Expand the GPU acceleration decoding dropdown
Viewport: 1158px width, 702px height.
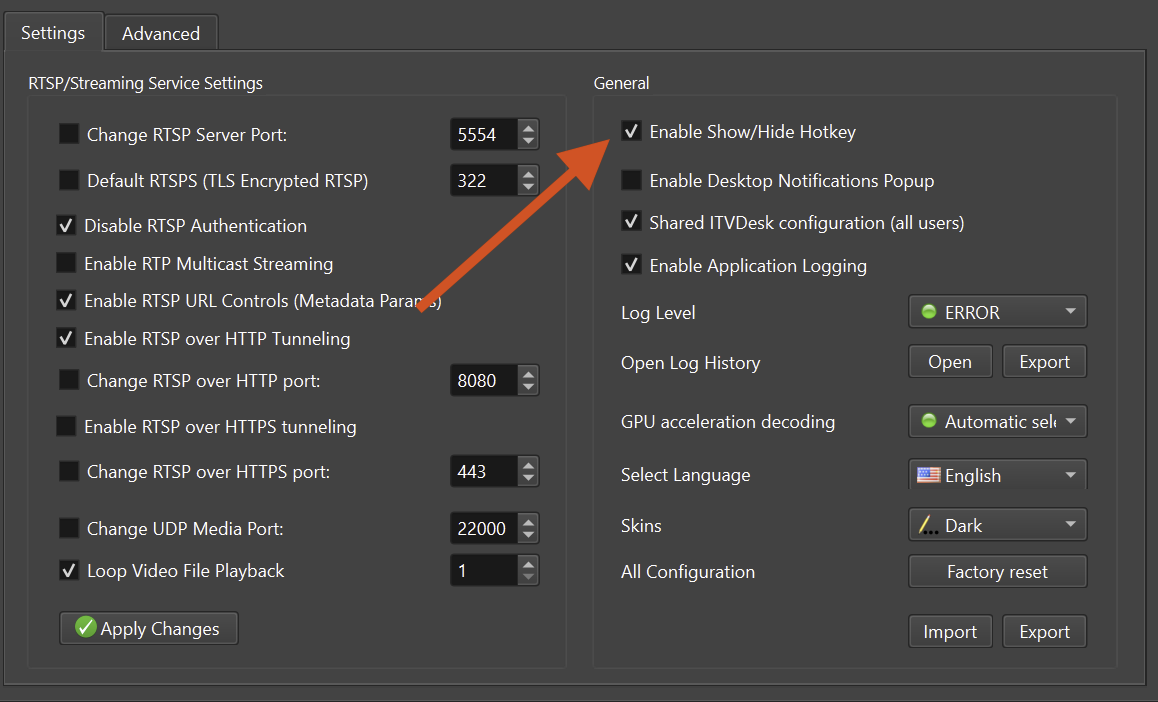[x=996, y=422]
